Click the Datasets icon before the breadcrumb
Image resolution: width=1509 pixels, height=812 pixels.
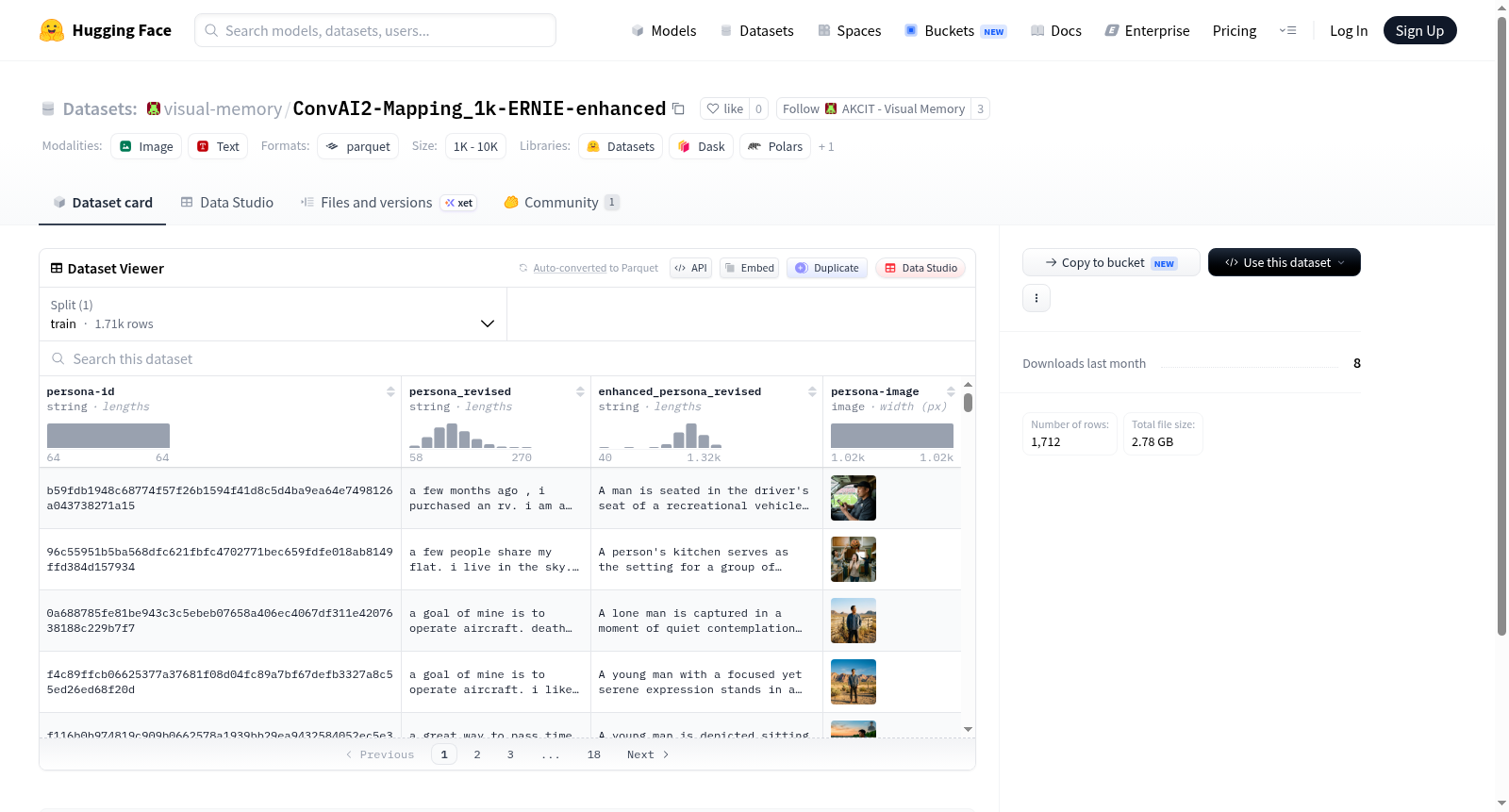(x=48, y=108)
